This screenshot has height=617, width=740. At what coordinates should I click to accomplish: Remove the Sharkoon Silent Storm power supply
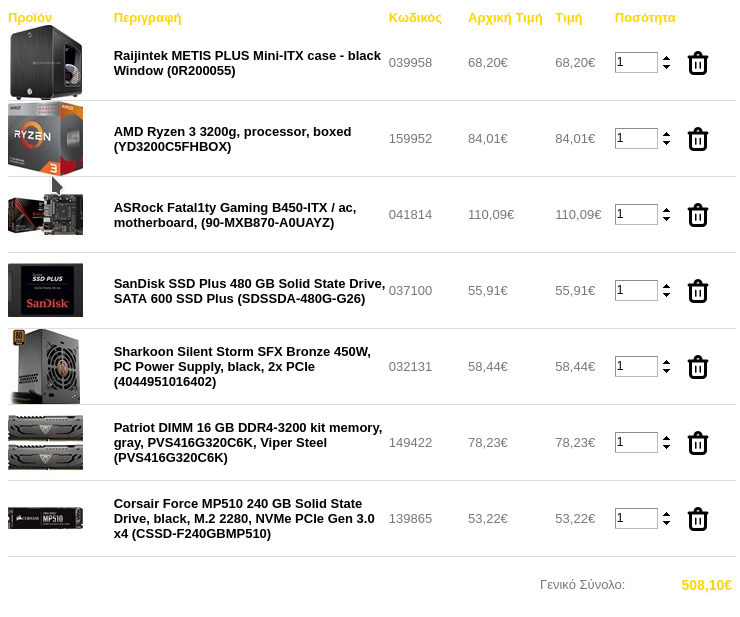(x=698, y=367)
